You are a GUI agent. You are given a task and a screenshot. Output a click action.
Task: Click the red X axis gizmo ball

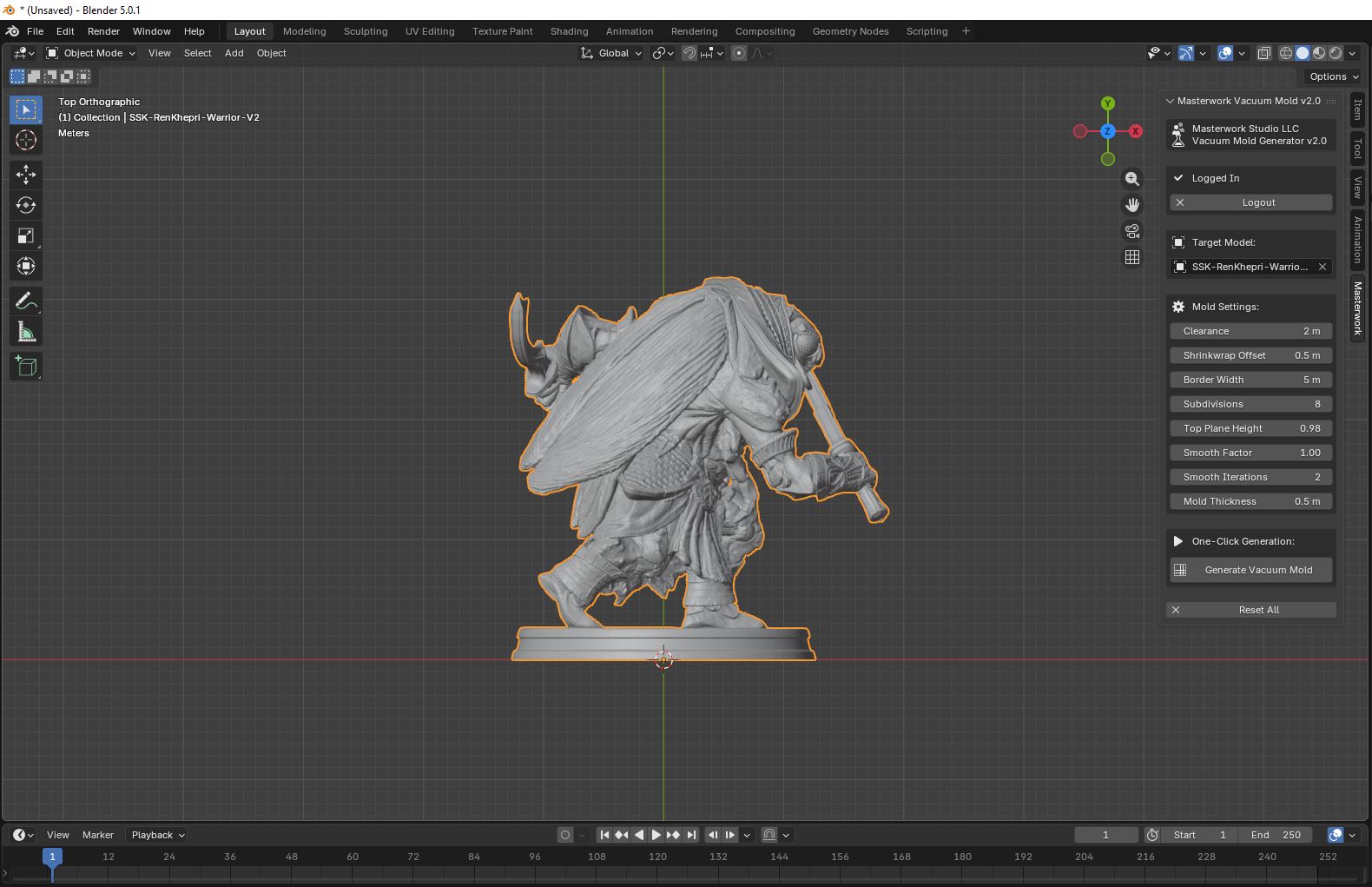(1136, 131)
